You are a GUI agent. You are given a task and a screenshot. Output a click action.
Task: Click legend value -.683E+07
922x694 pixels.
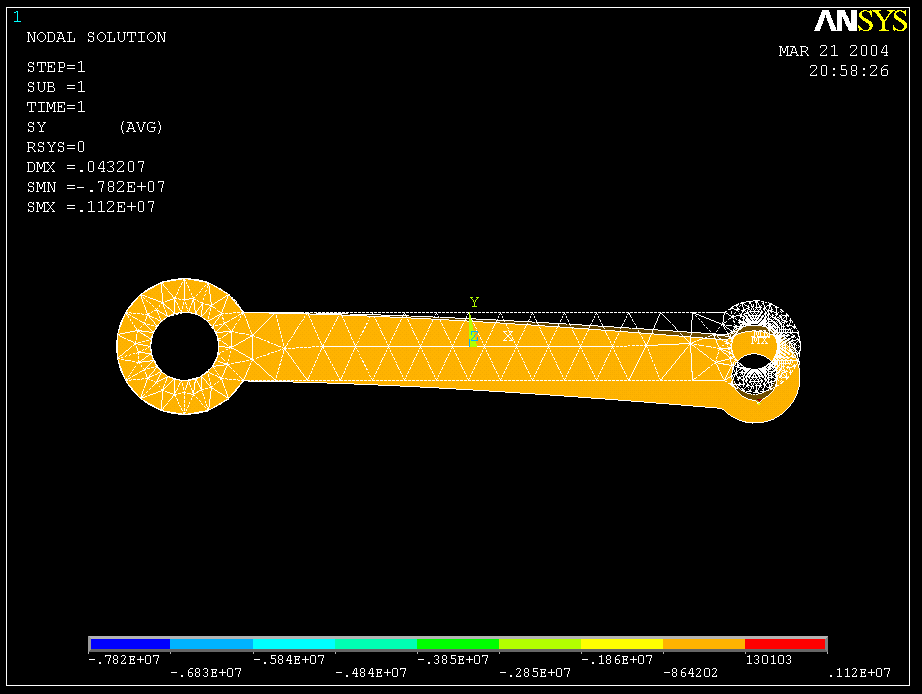pos(206,673)
